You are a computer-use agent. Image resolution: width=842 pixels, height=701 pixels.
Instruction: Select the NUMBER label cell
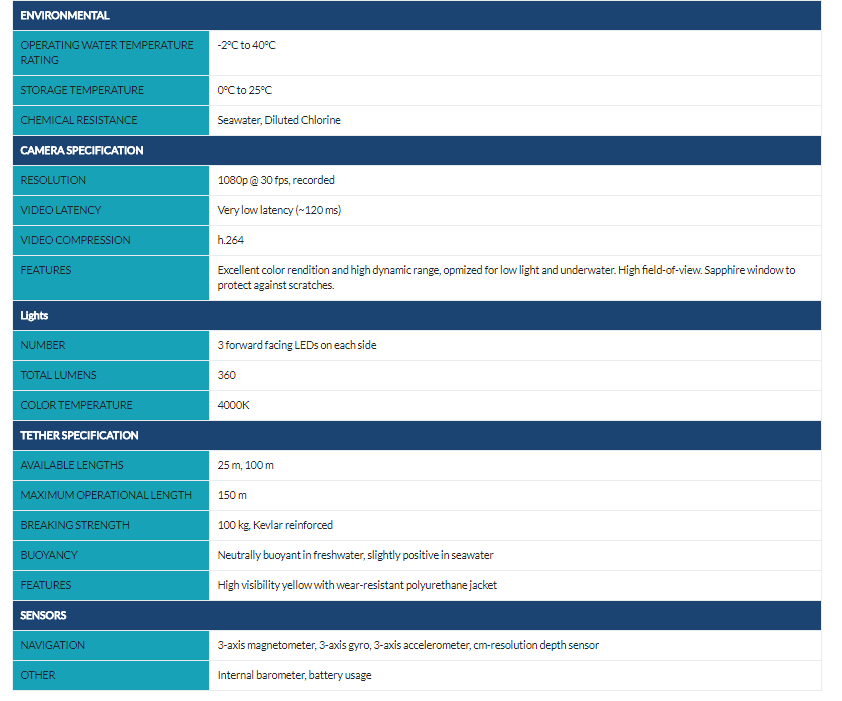coord(111,345)
